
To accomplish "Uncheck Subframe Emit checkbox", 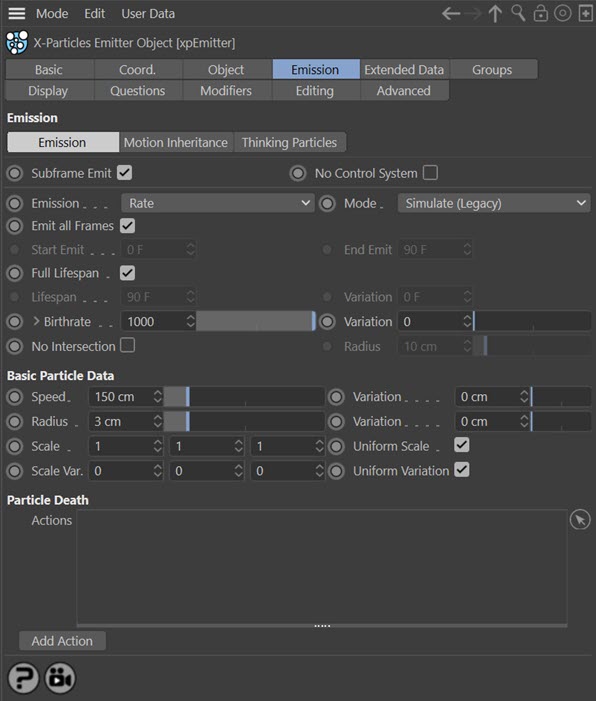I will pos(124,173).
